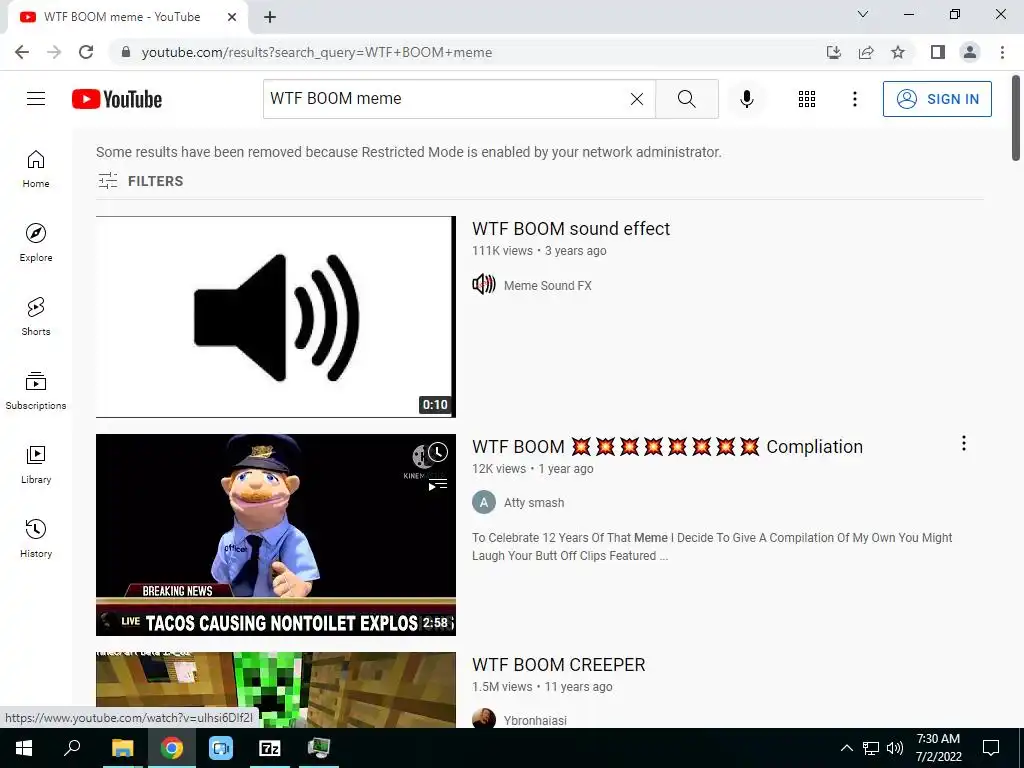Expand the search FILTERS panel

(x=140, y=181)
